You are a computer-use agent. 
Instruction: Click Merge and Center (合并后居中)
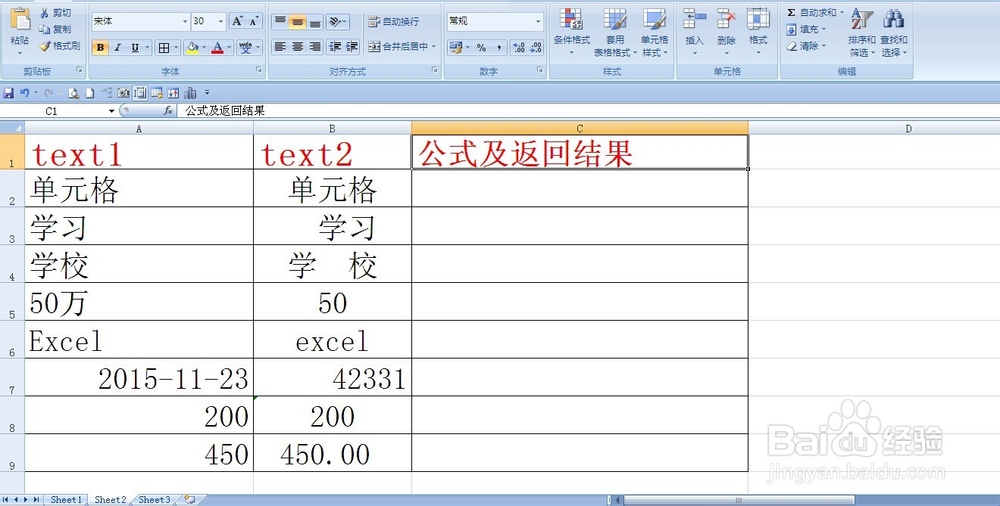coord(402,47)
